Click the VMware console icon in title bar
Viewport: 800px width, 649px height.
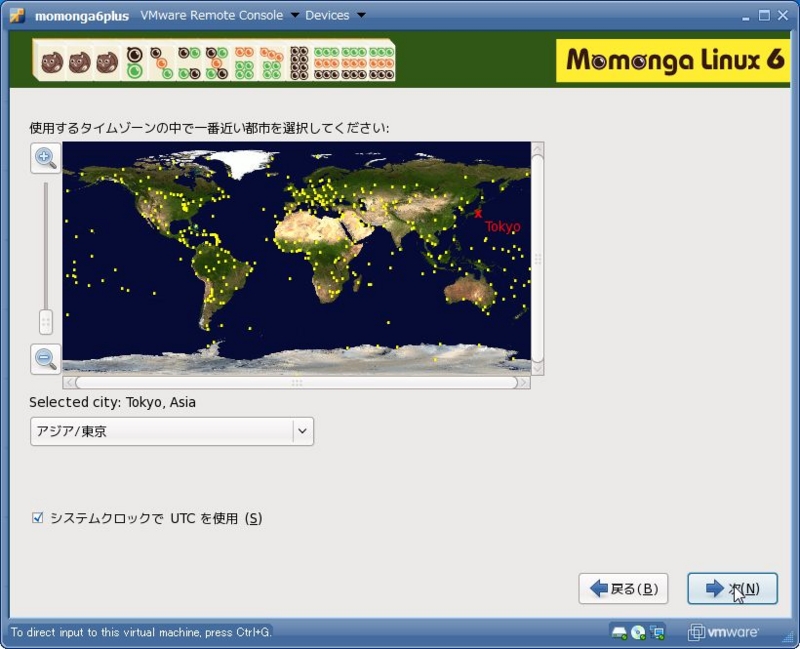click(x=18, y=15)
